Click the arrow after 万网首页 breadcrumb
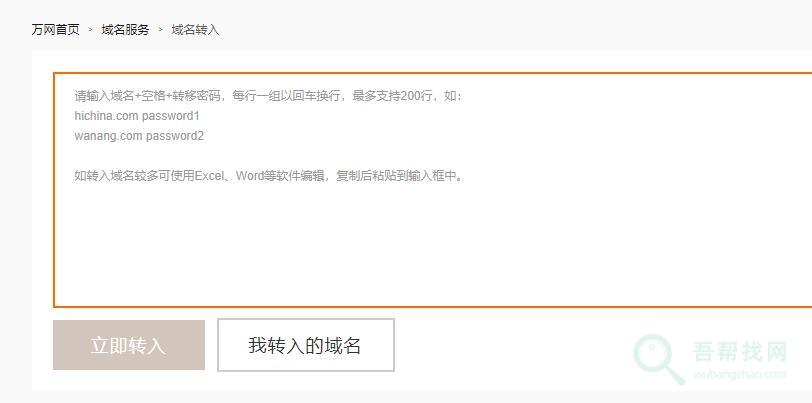The image size is (812, 403). pos(91,30)
